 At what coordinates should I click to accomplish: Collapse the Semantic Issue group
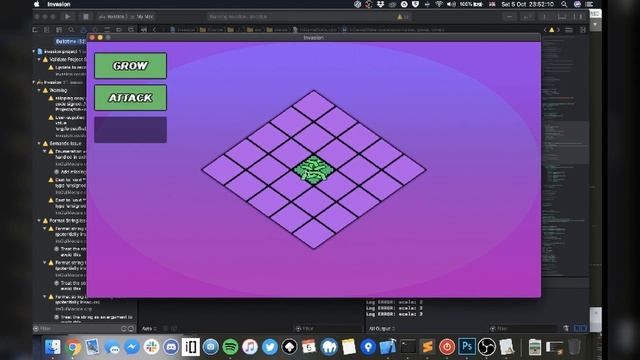tap(39, 144)
